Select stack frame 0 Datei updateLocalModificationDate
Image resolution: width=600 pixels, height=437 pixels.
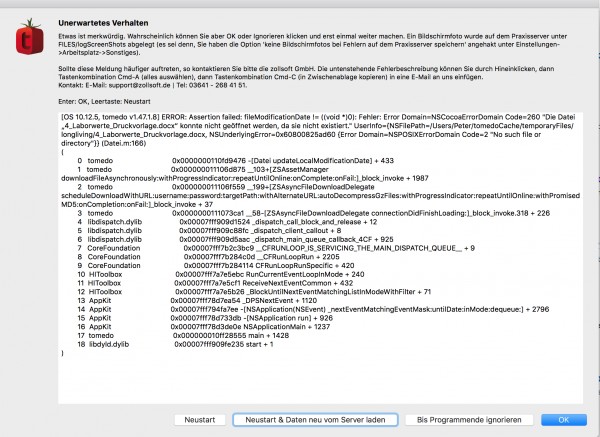pyautogui.click(x=235, y=161)
